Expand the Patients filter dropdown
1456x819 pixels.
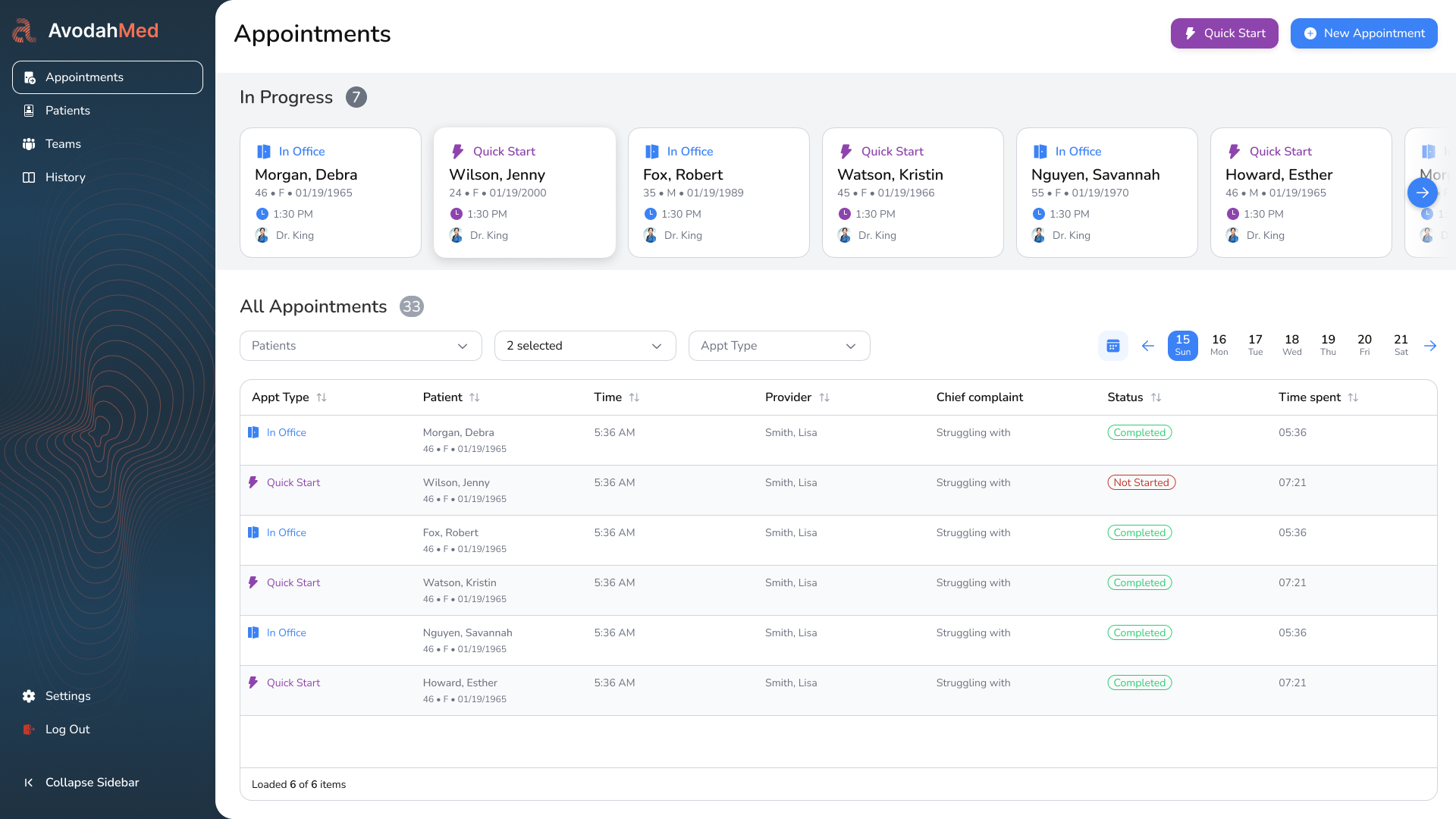pyautogui.click(x=360, y=346)
